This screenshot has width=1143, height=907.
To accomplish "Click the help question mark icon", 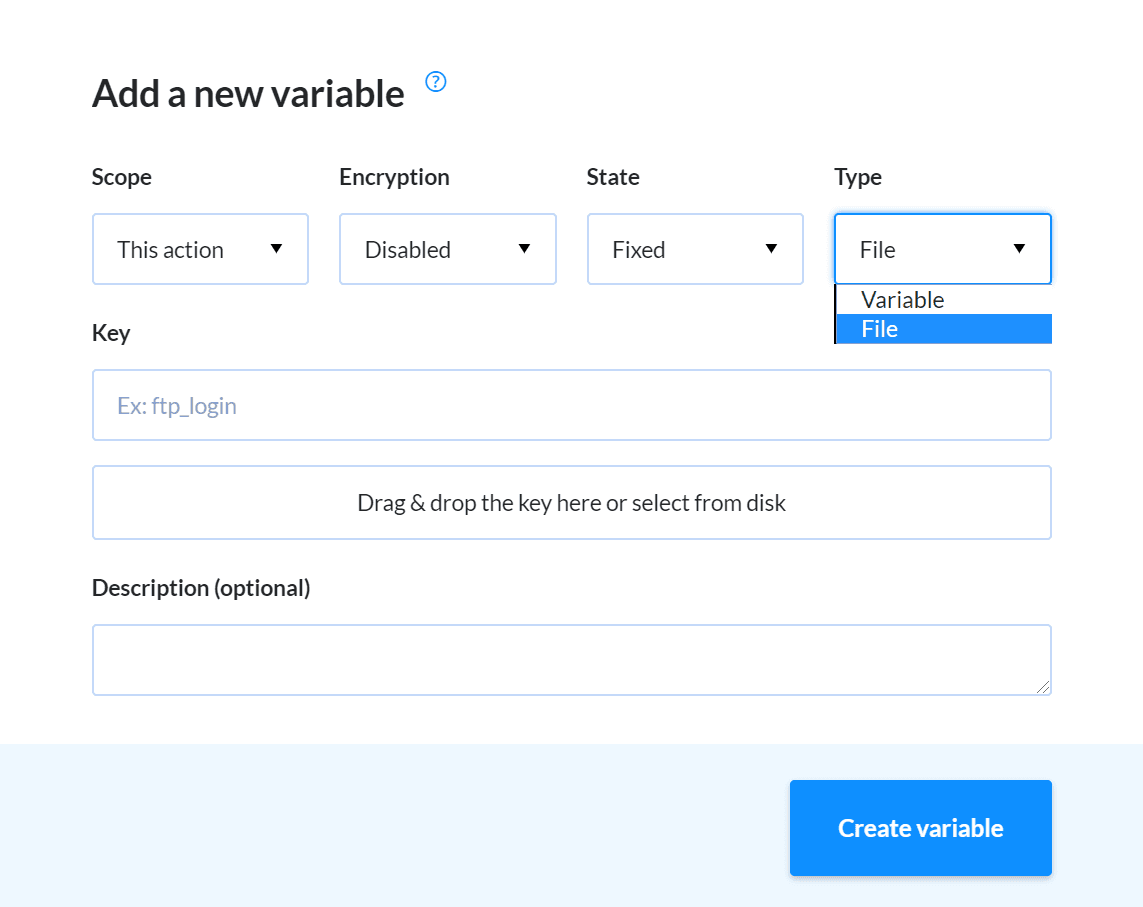I will click(x=436, y=82).
